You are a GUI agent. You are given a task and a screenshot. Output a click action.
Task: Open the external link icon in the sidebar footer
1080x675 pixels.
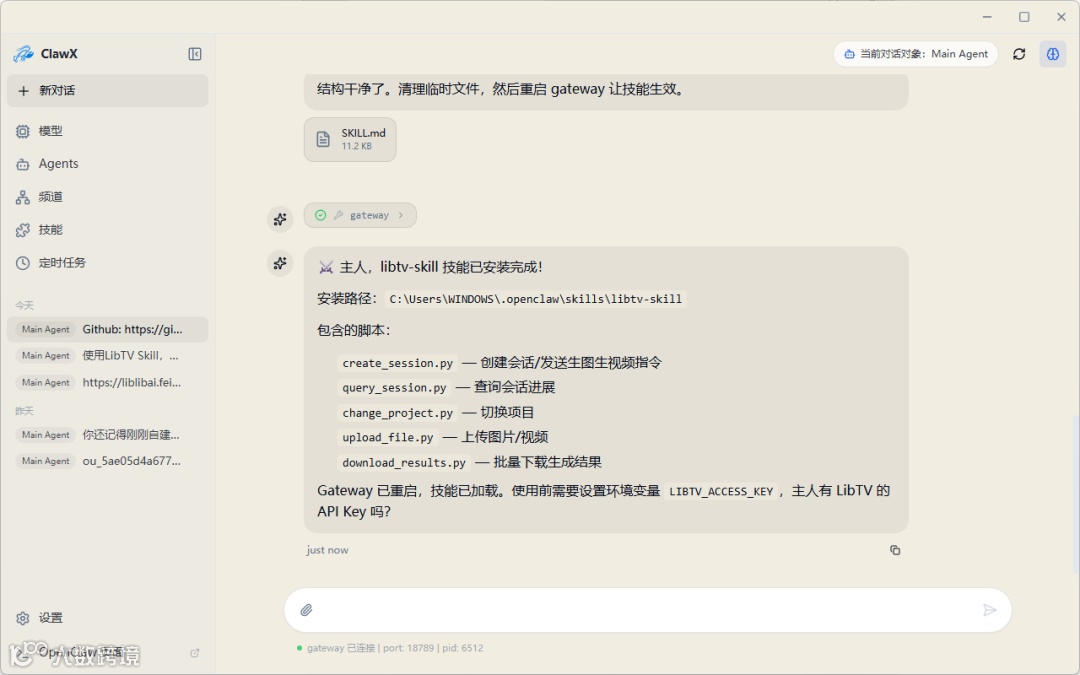coord(195,652)
